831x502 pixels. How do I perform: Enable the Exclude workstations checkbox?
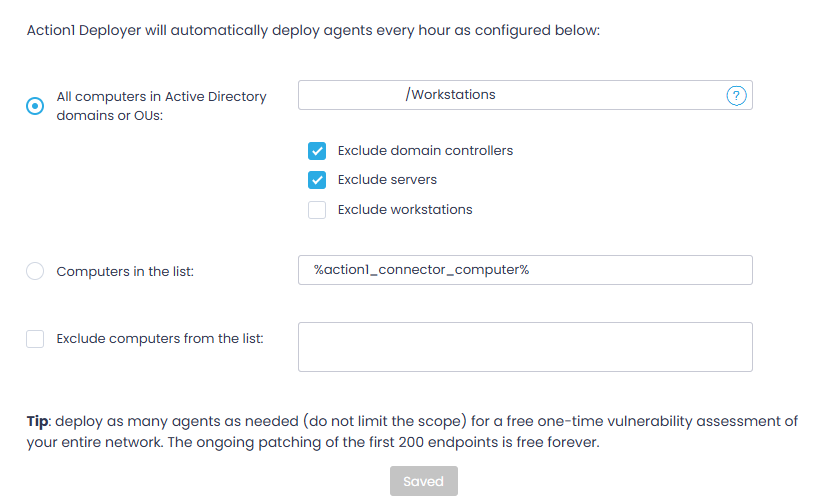click(317, 210)
